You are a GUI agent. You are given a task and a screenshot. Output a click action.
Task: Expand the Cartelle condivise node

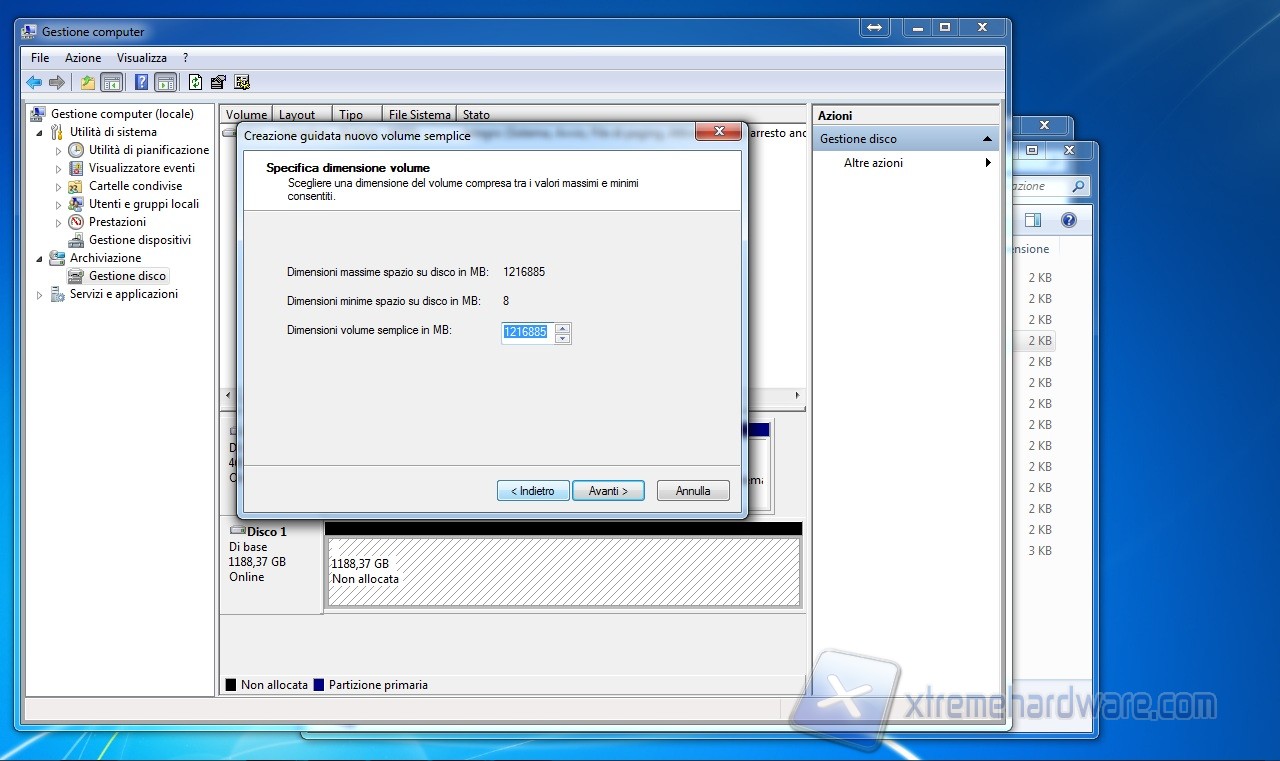click(x=59, y=186)
